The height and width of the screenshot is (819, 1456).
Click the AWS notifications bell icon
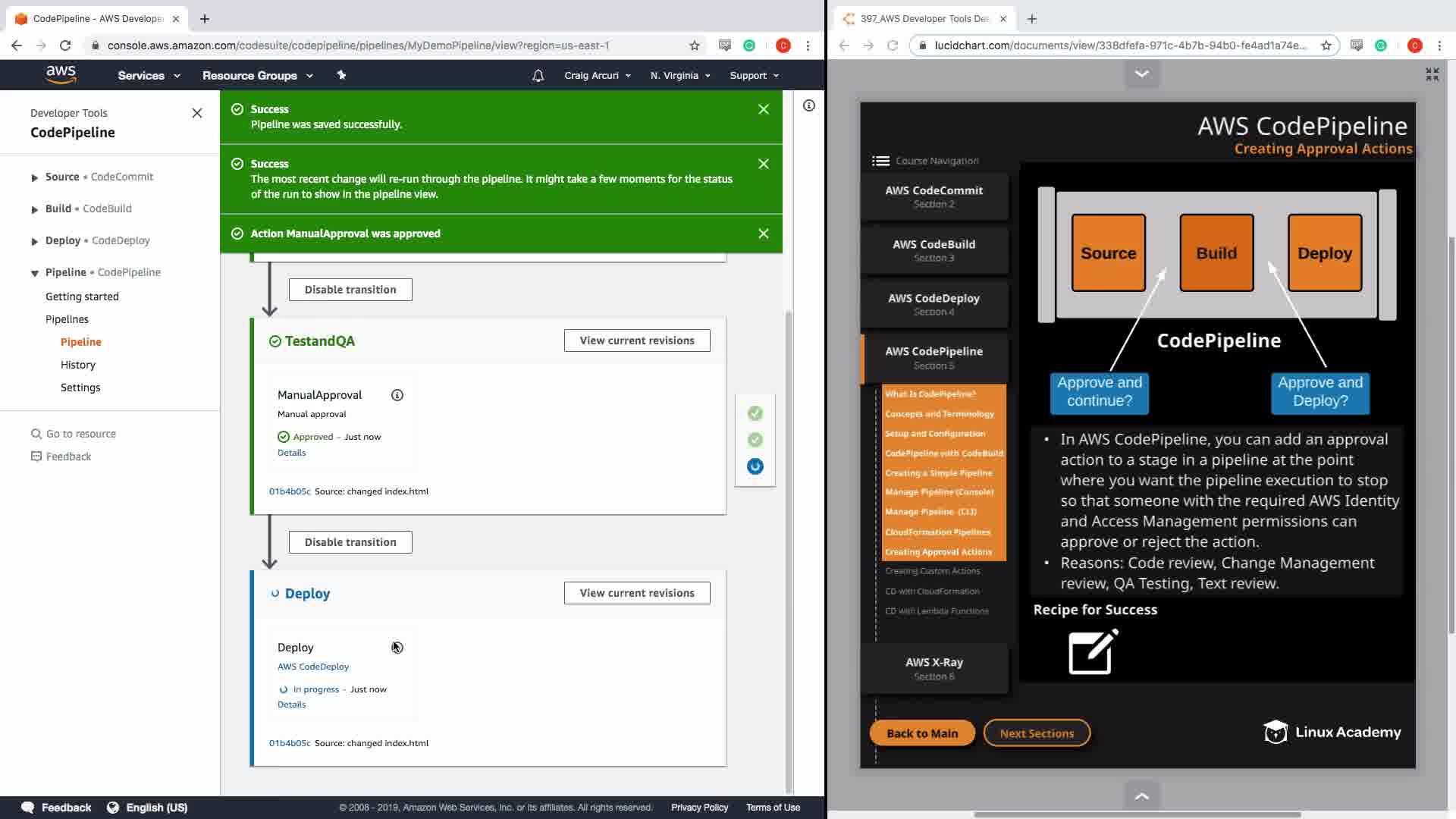point(538,76)
